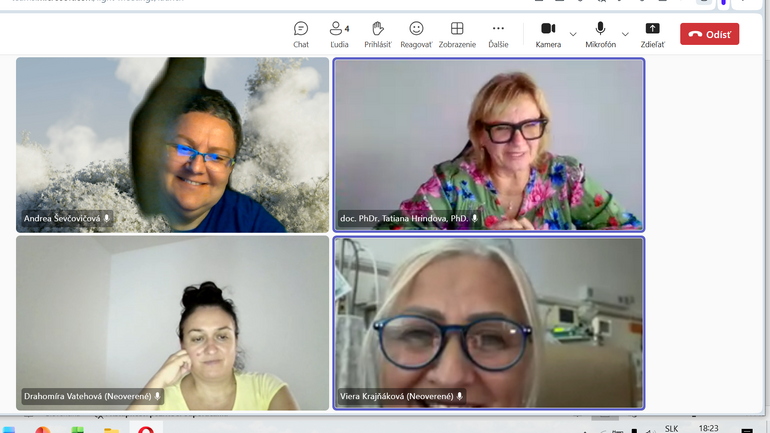Toggle the Kamera camera button
Viewport: 770px width, 433px height.
[x=548, y=34]
